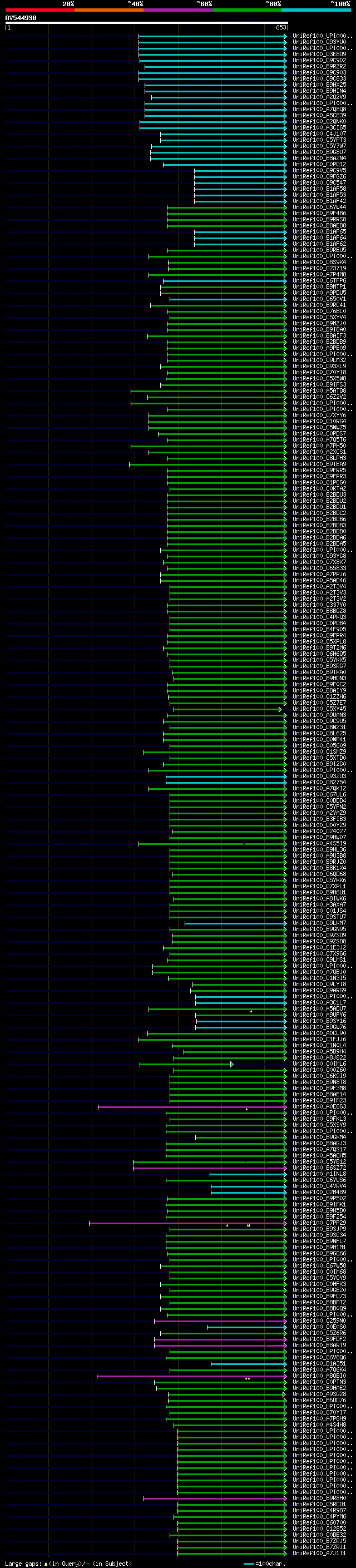The image size is (356, 1568).
Task: Click the cyan ~100% identity legend segment
Action: pyautogui.click(x=316, y=10)
